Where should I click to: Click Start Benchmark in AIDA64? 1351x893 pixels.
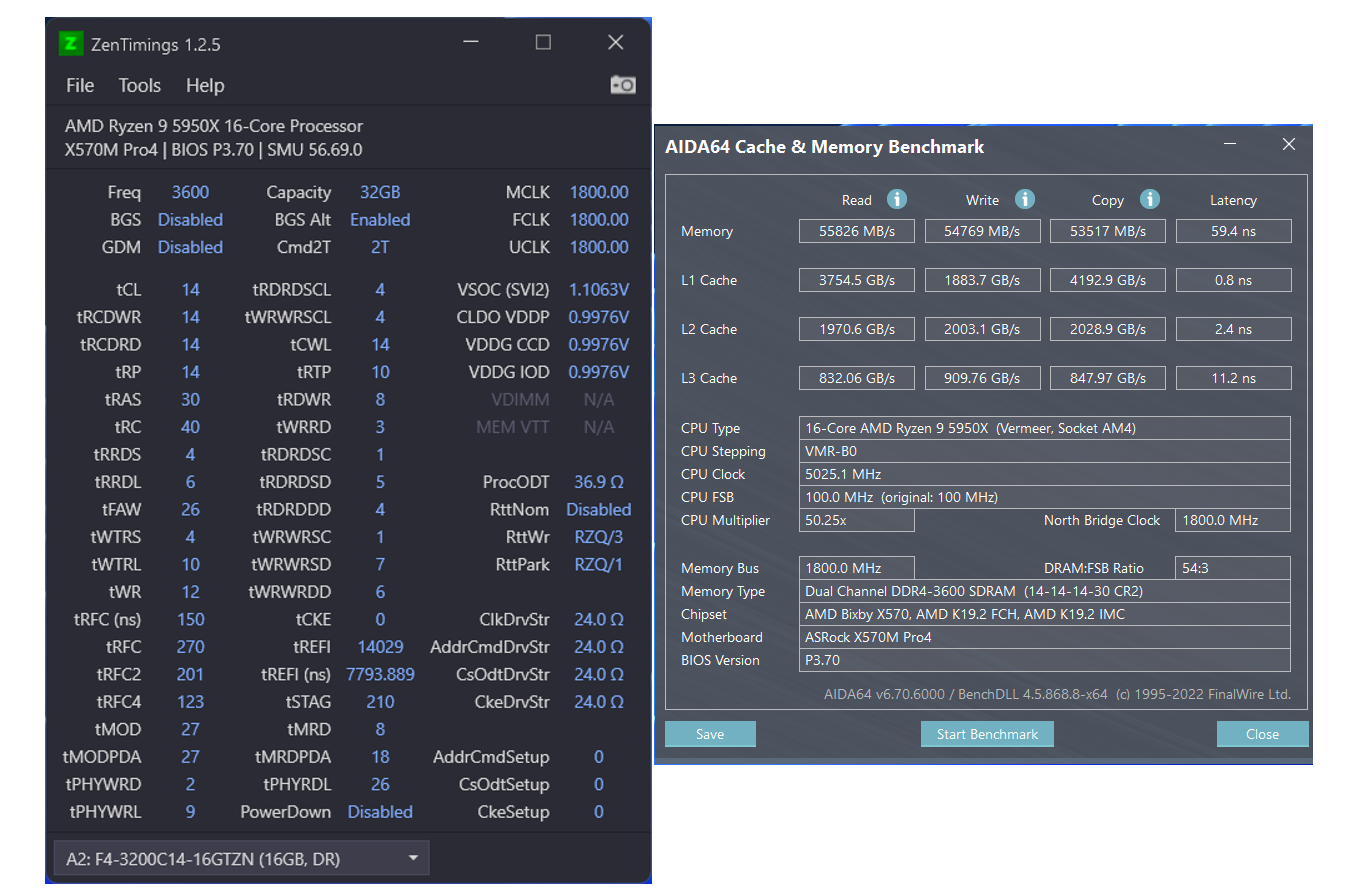coord(987,734)
